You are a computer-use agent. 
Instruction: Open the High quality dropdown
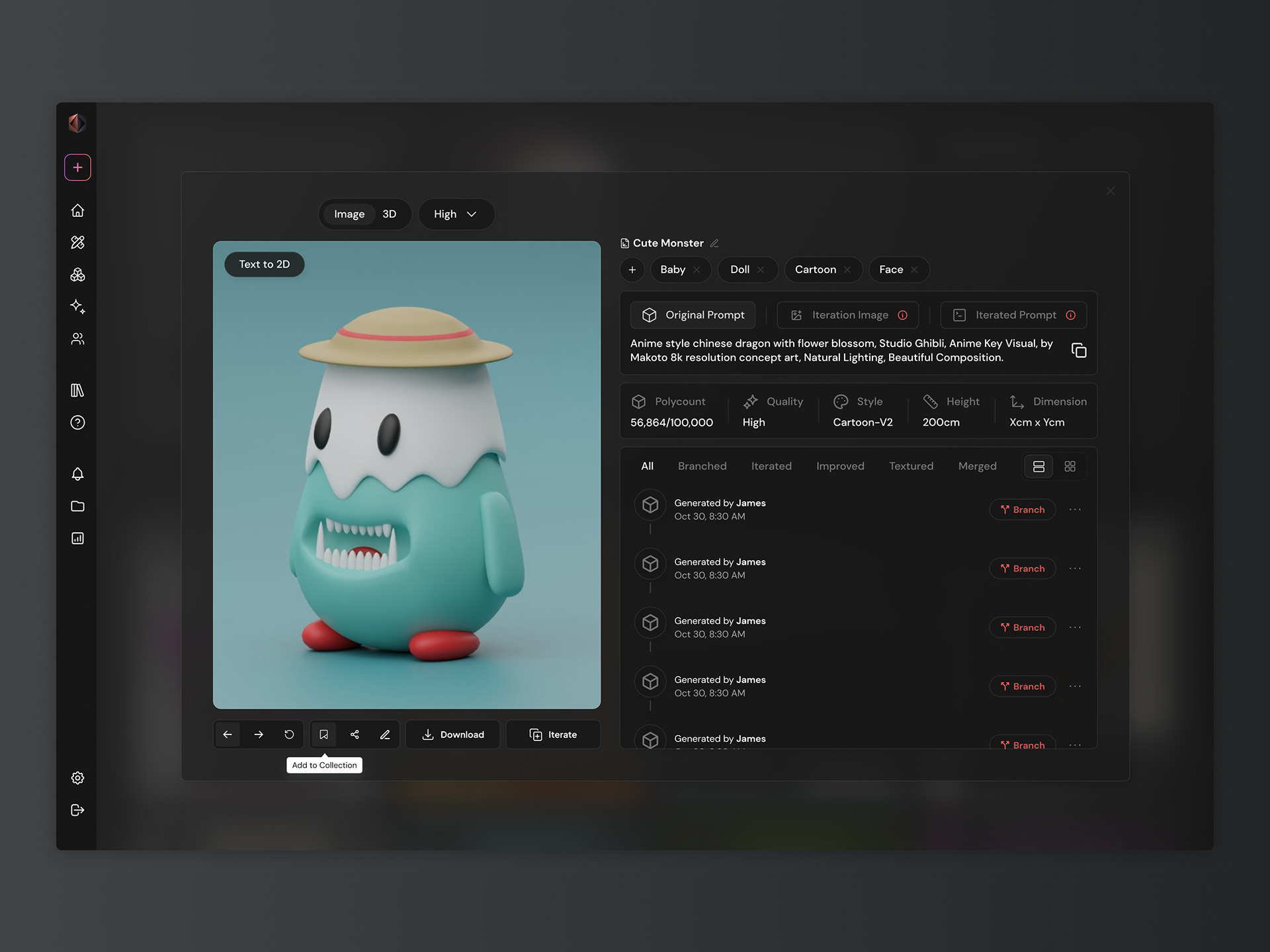[456, 214]
